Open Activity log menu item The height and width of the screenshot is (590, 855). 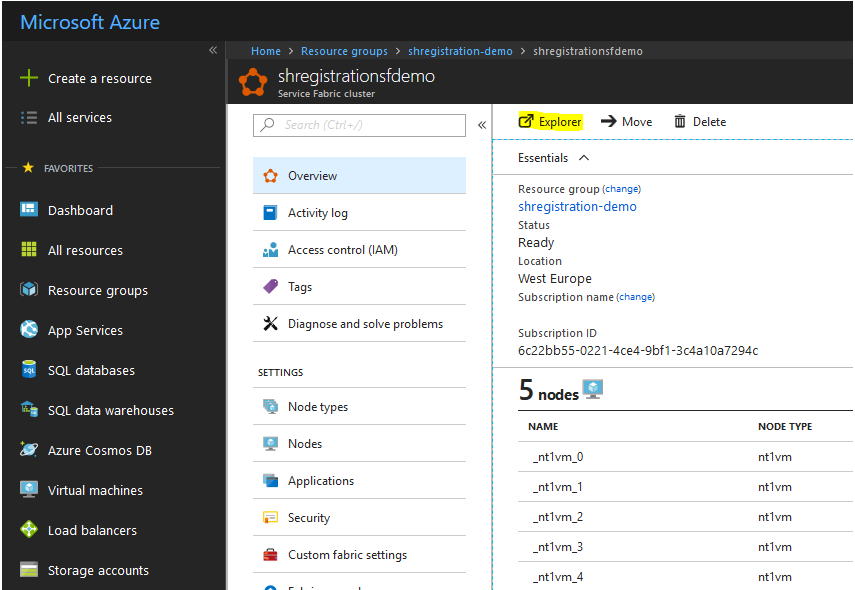pyautogui.click(x=359, y=213)
